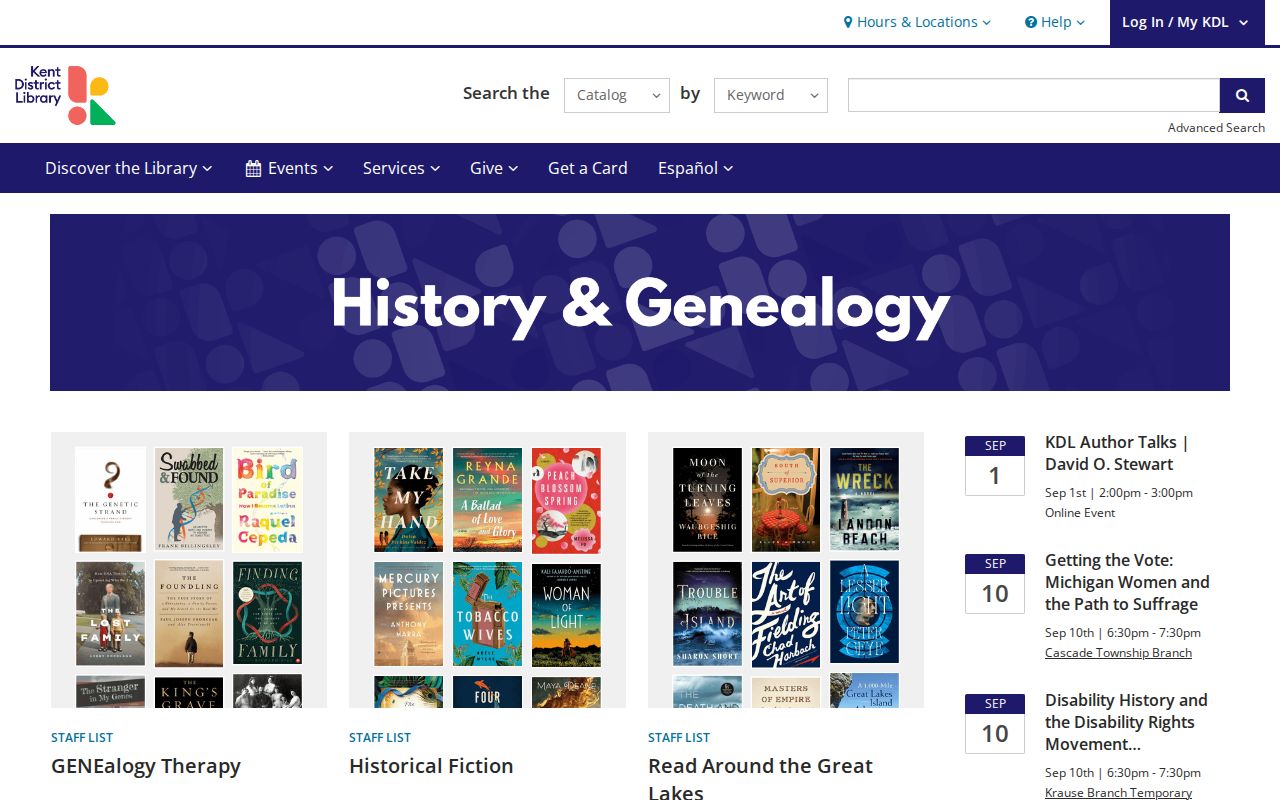
Task: Click the Moon of the Turning Leaves cover
Action: 708,500
